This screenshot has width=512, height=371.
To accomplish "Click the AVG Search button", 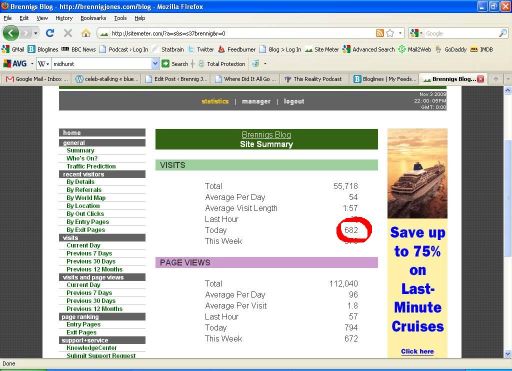I will pos(175,63).
